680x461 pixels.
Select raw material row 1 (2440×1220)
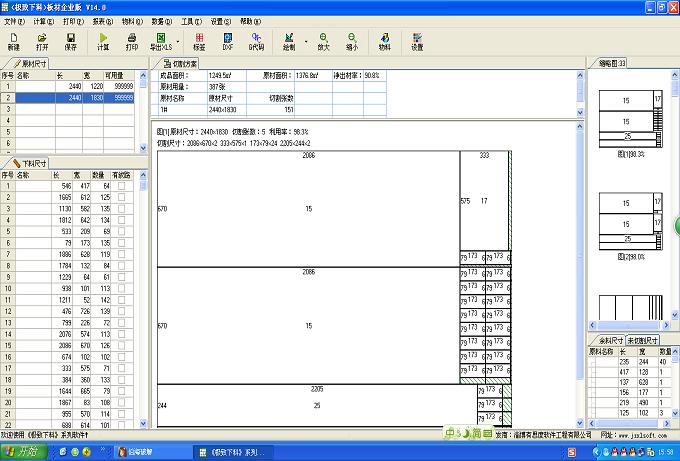67,86
